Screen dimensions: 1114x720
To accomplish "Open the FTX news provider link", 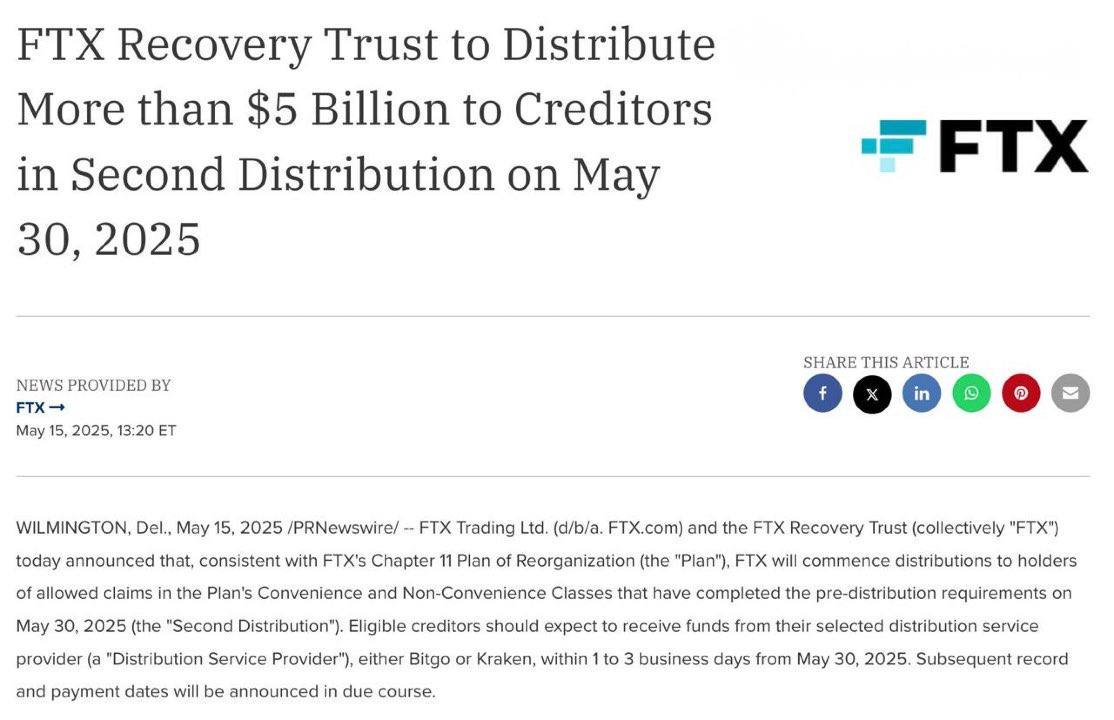I will [x=30, y=408].
